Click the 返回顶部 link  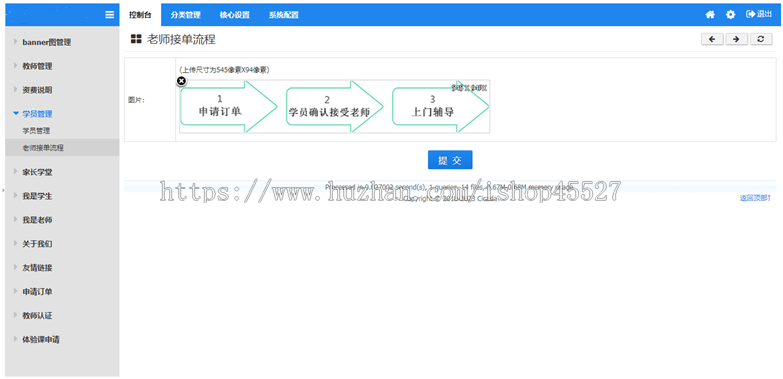[755, 198]
